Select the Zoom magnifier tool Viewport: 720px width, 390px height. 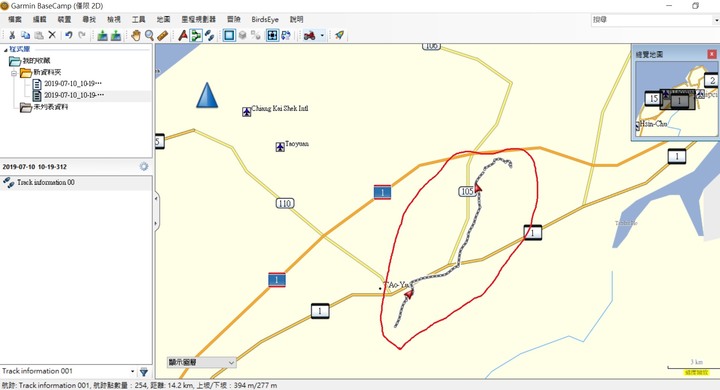point(149,35)
